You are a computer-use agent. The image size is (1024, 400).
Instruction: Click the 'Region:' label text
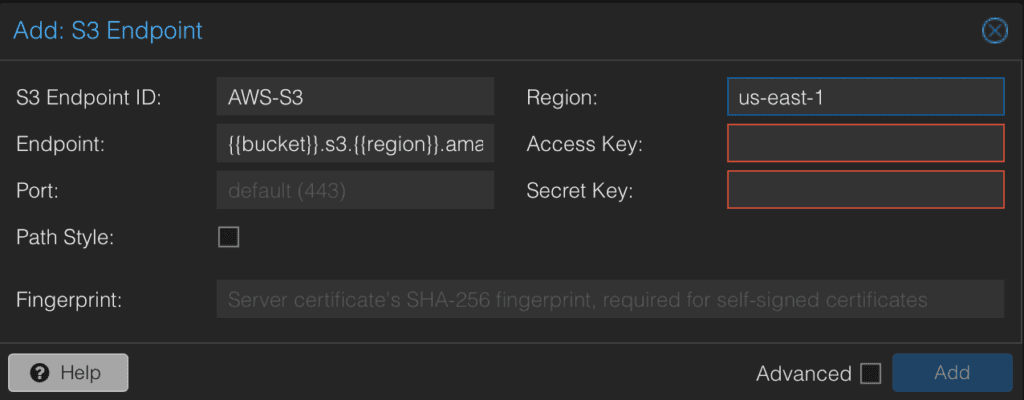tap(561, 98)
